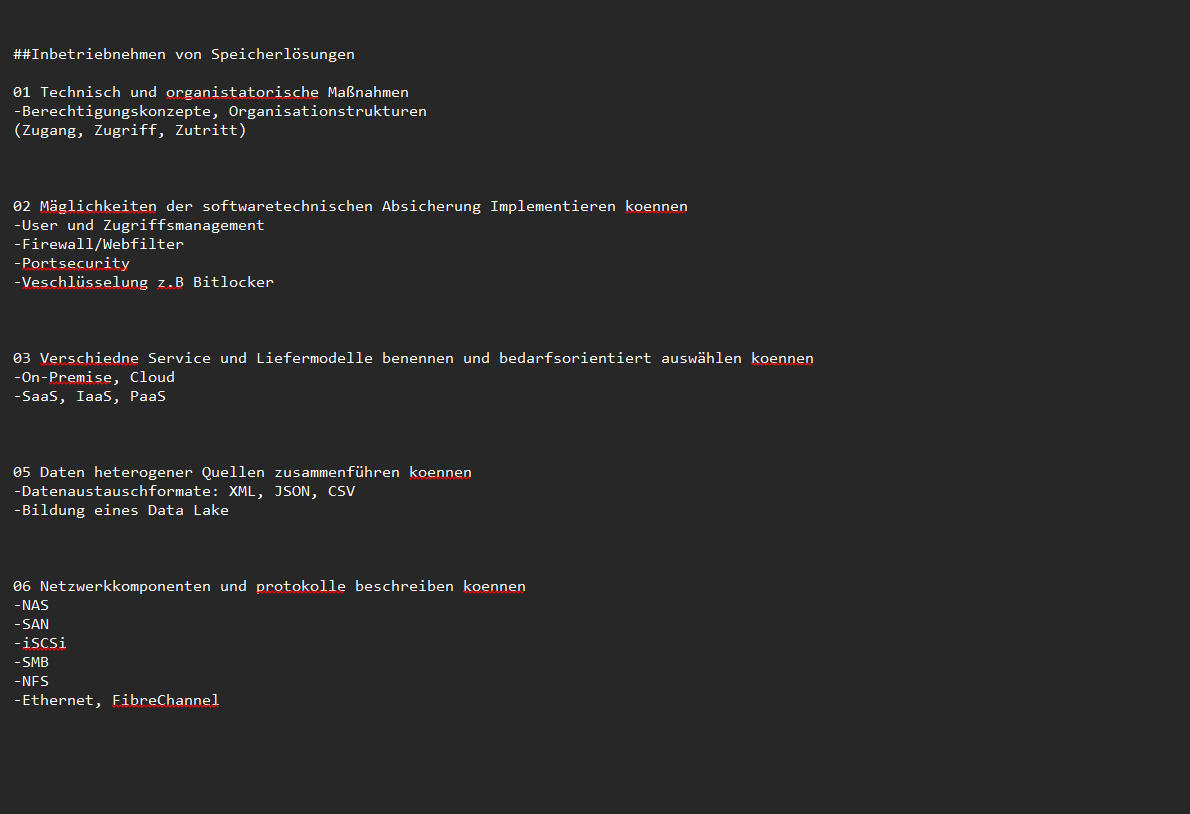Image resolution: width=1190 pixels, height=814 pixels.
Task: Click the "Firewall/Webfilter" line
Action: pyautogui.click(x=102, y=244)
